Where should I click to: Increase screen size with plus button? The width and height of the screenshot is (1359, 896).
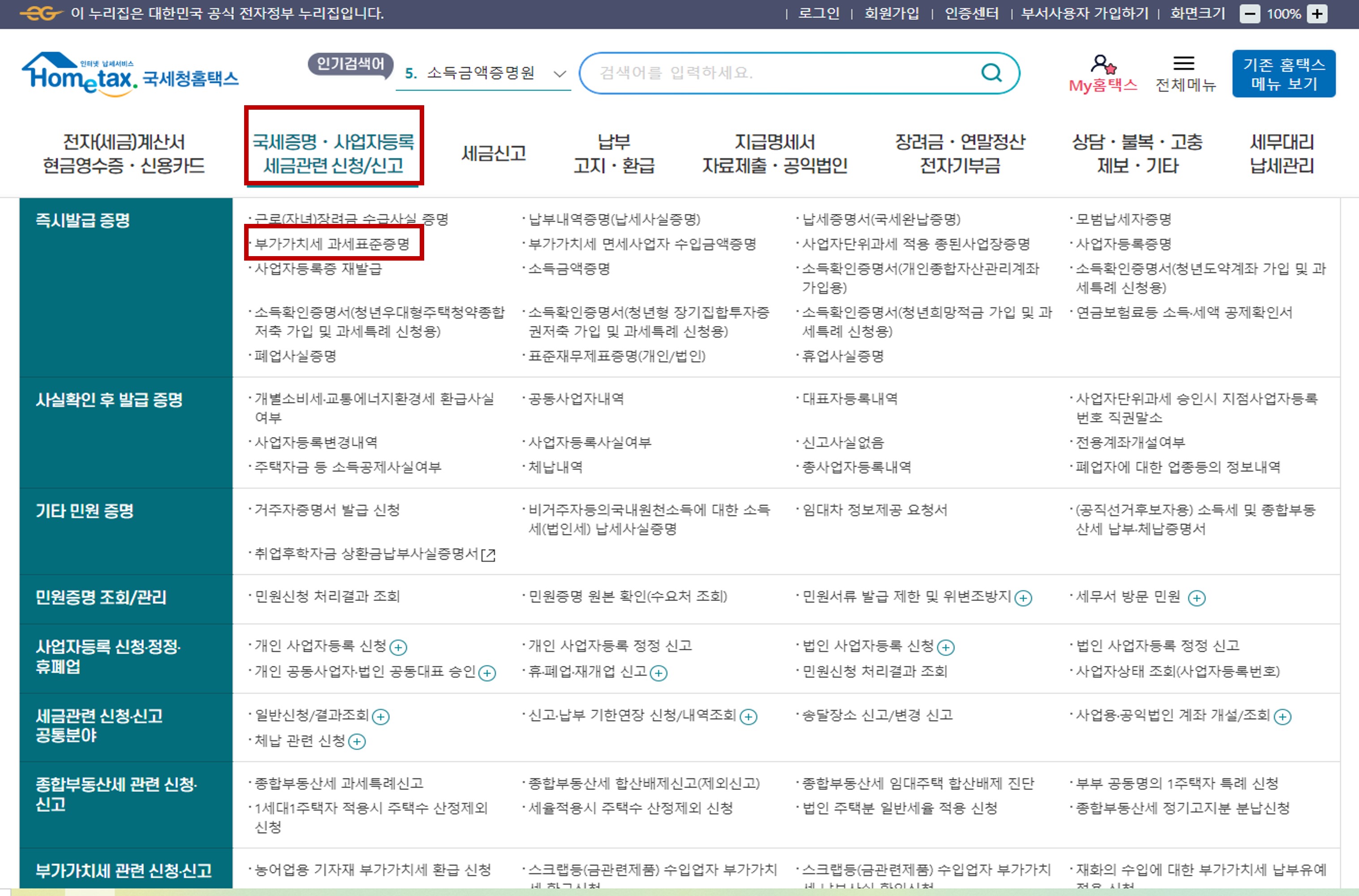[1317, 14]
